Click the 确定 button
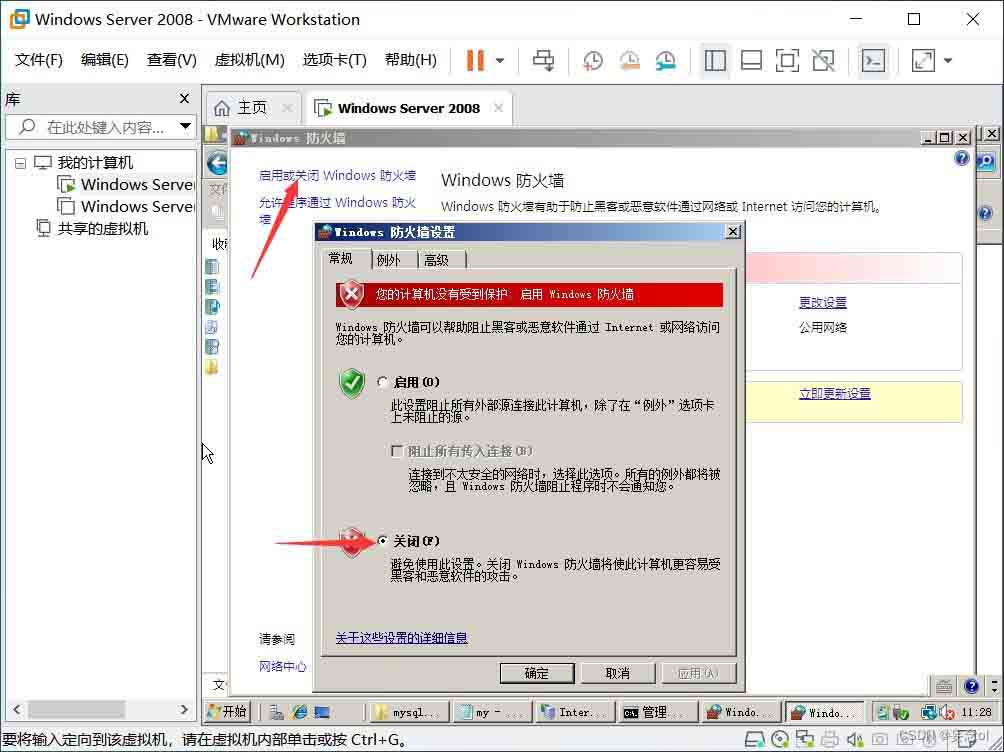This screenshot has height=752, width=1004. point(537,673)
